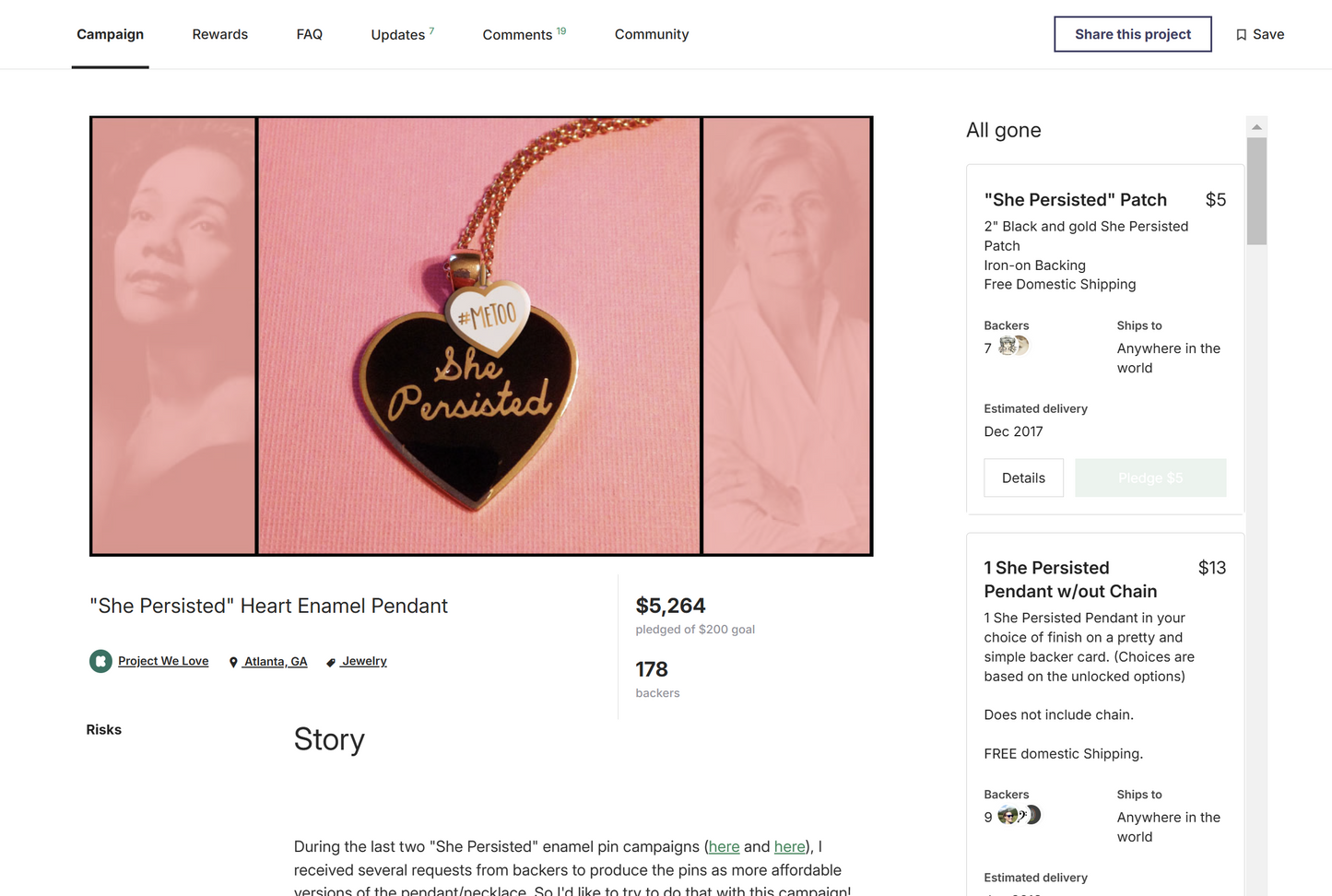Image resolution: width=1332 pixels, height=896 pixels.
Task: Click the scroll-up arrow on the rewards panel
Action: 1256,126
